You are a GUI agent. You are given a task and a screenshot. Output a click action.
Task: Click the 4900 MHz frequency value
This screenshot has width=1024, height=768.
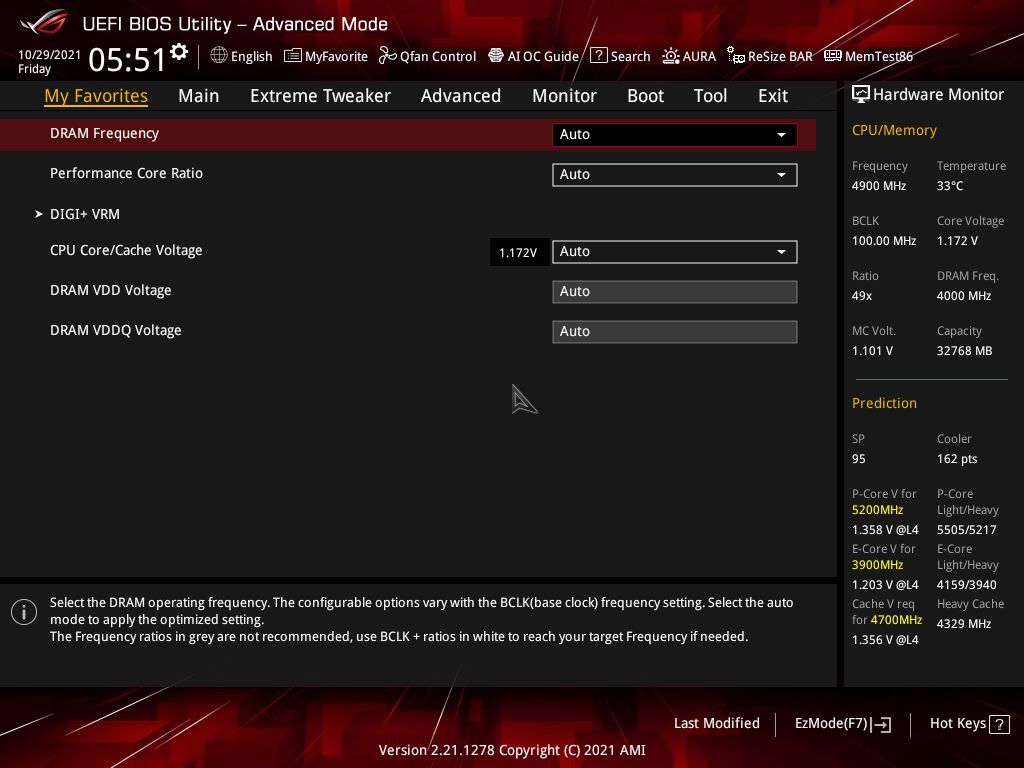tap(879, 185)
